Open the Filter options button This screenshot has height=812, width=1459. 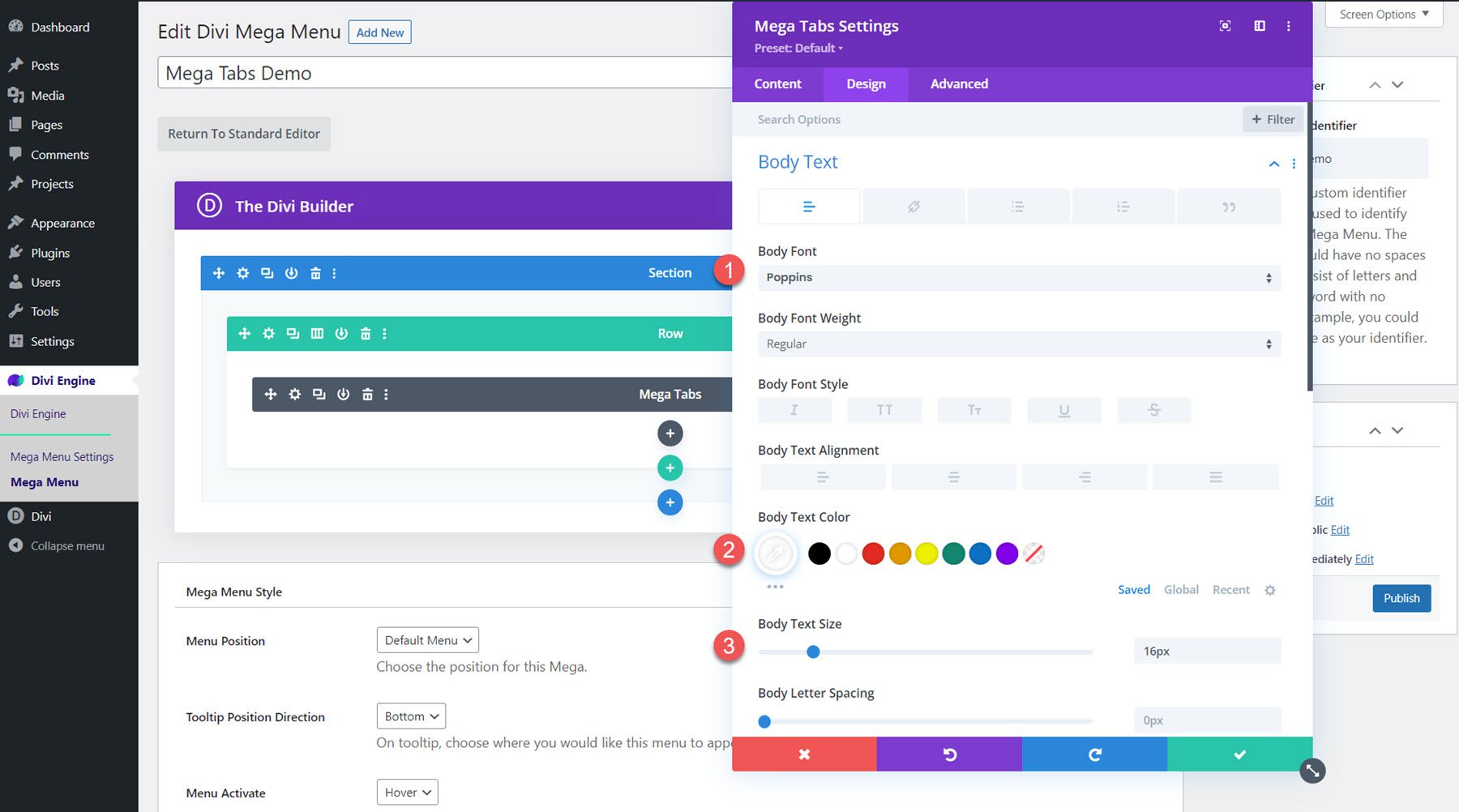pos(1273,119)
